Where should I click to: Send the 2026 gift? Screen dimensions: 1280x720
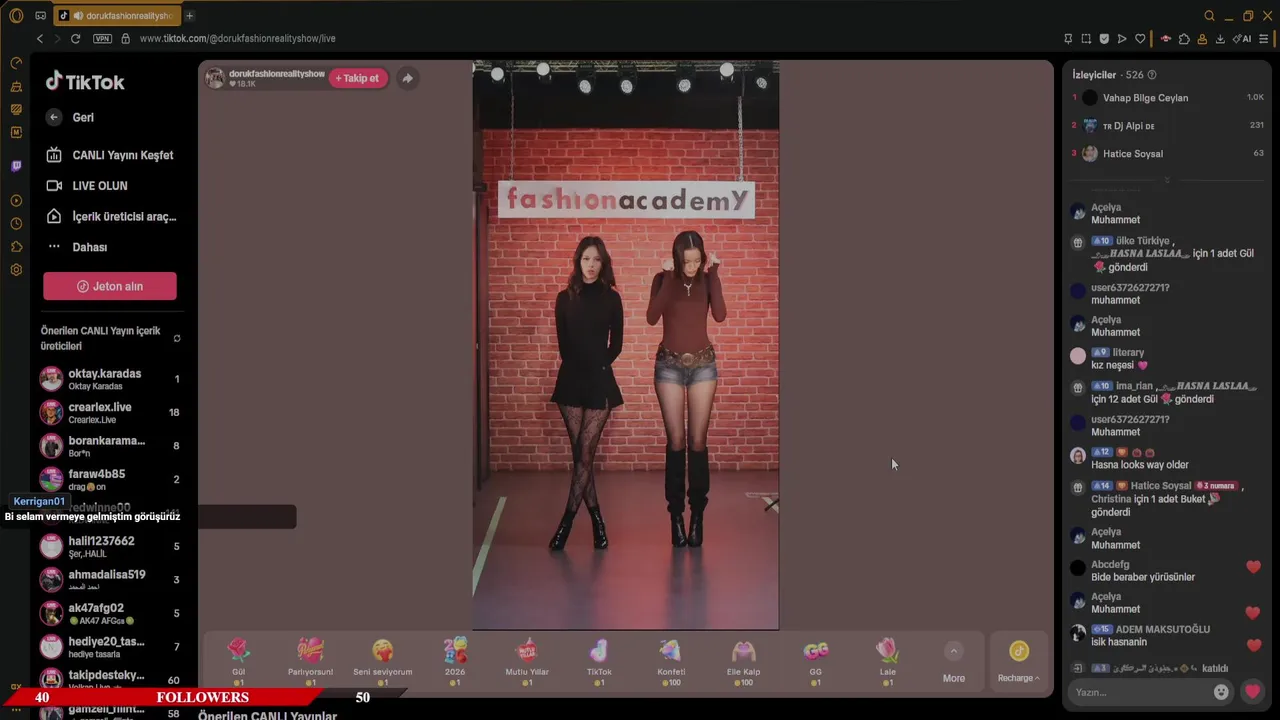point(455,661)
